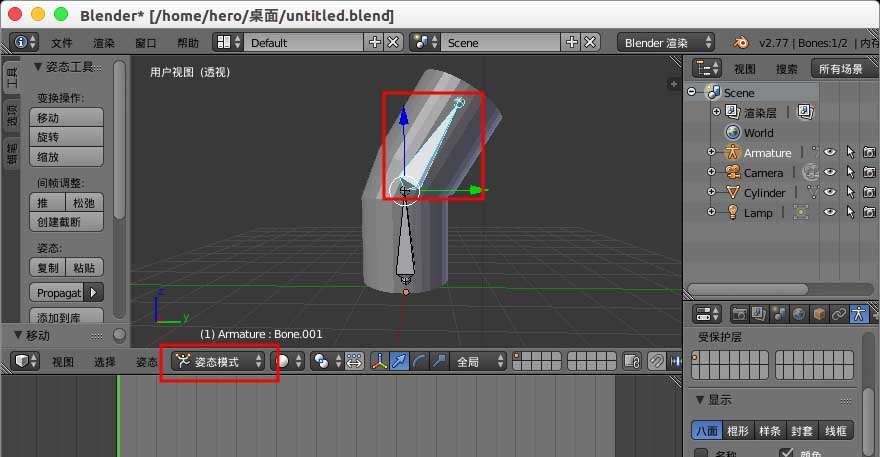Open the 3D View editor type selector
Viewport: 880px width, 457px height.
[25, 361]
